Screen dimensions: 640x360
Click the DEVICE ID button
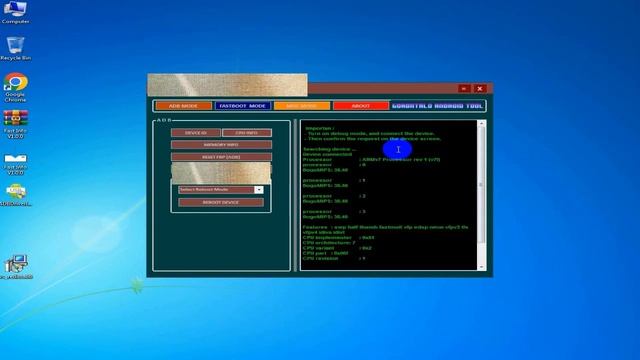196,133
